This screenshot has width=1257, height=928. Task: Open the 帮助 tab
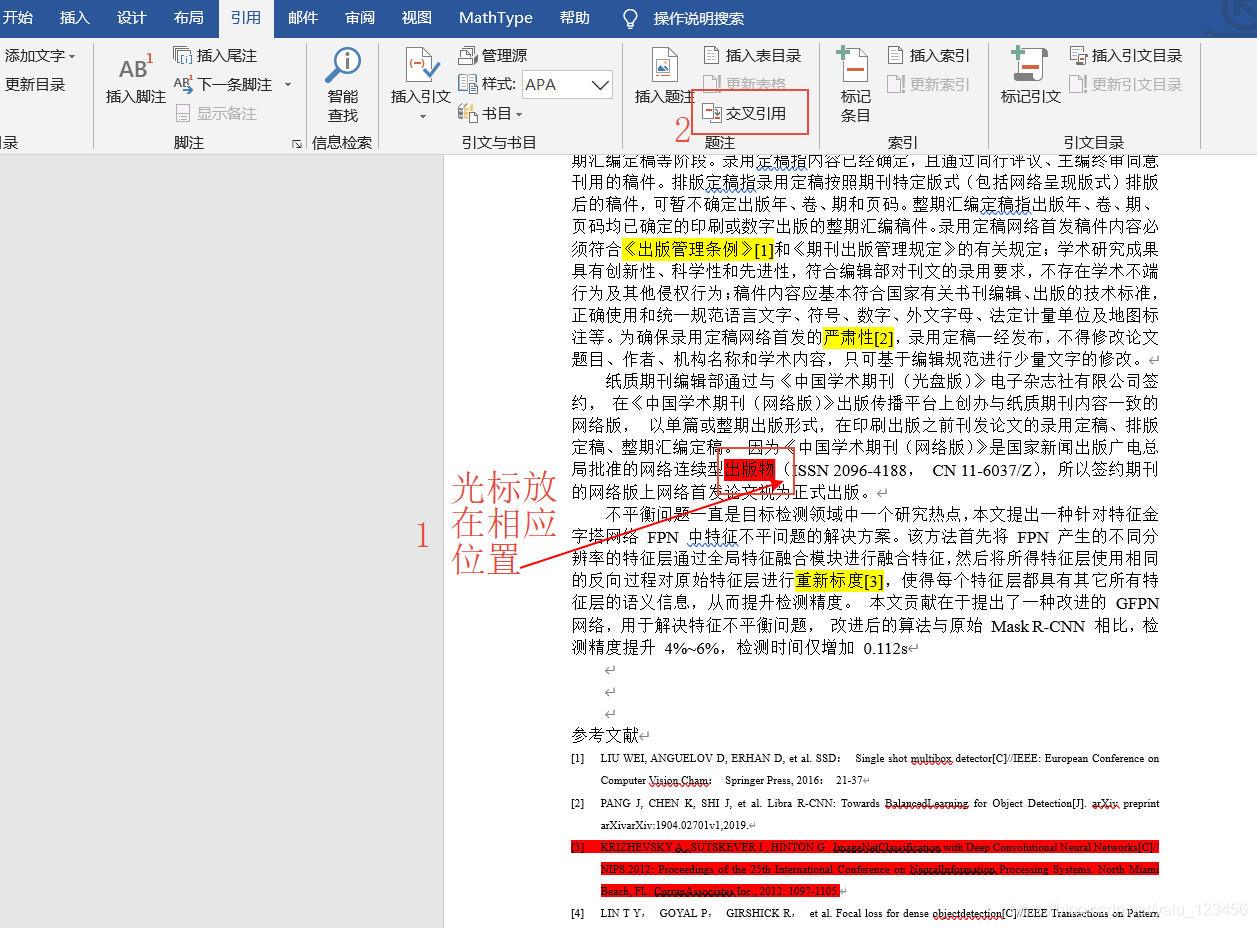coord(574,18)
